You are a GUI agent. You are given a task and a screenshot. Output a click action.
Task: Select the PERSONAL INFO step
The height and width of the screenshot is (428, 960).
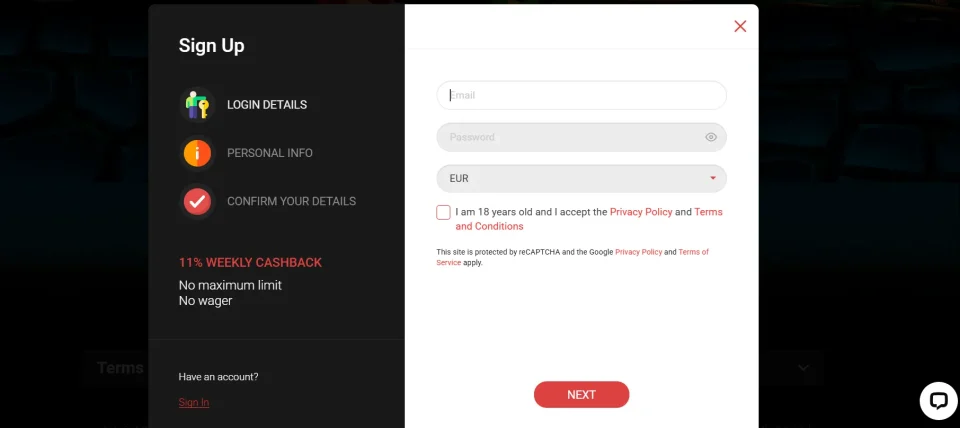coord(270,153)
